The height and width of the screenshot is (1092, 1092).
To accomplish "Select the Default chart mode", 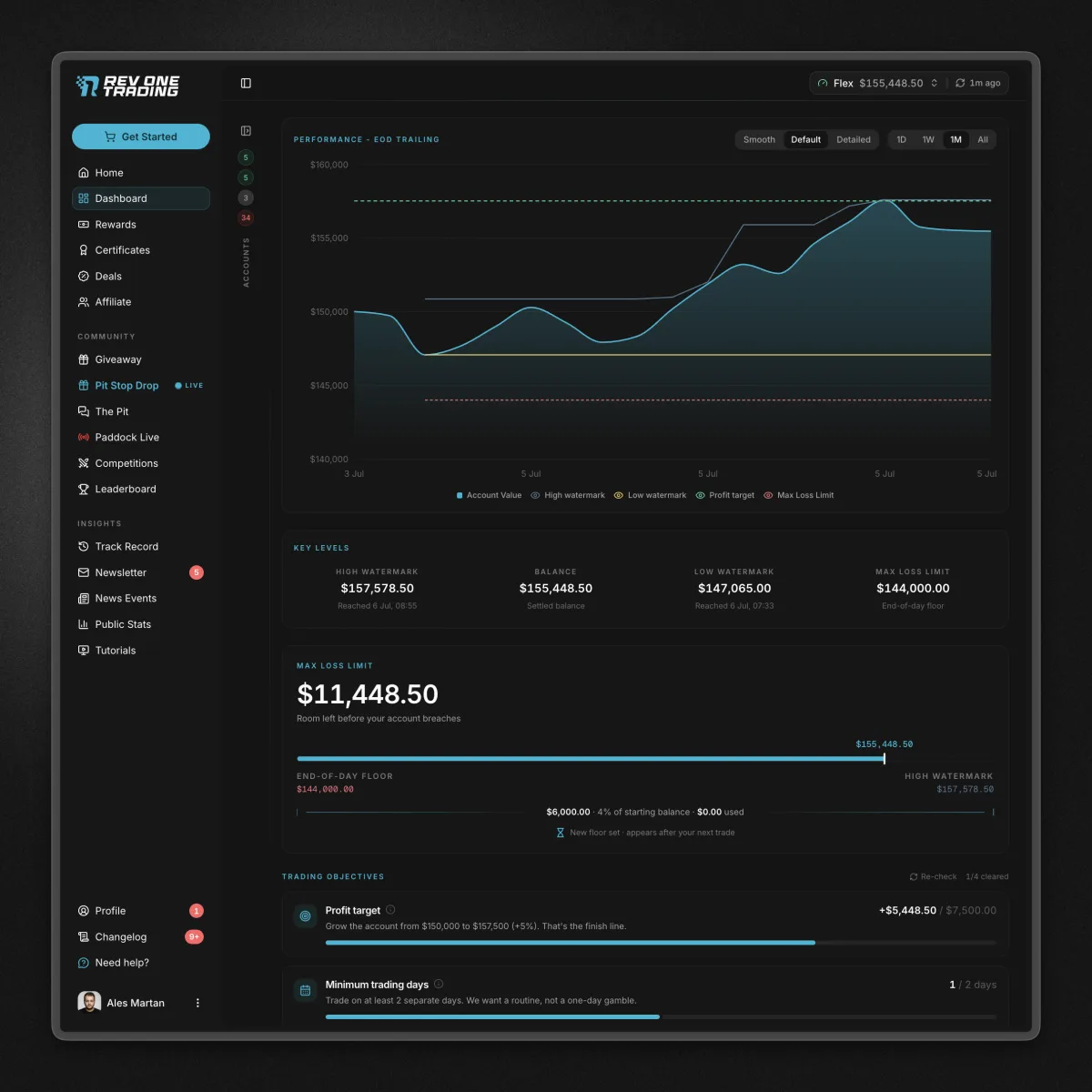I will point(805,140).
